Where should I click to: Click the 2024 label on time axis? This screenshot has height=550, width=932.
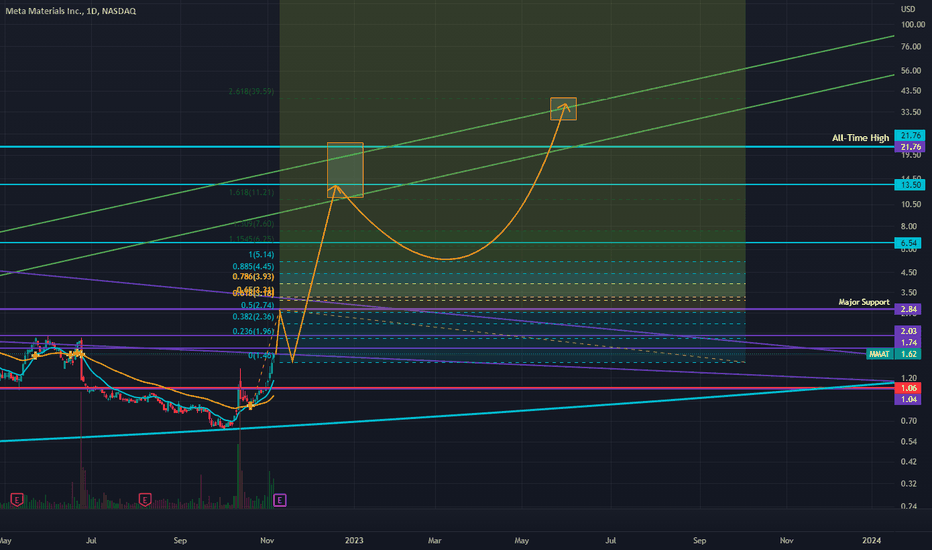[x=871, y=540]
